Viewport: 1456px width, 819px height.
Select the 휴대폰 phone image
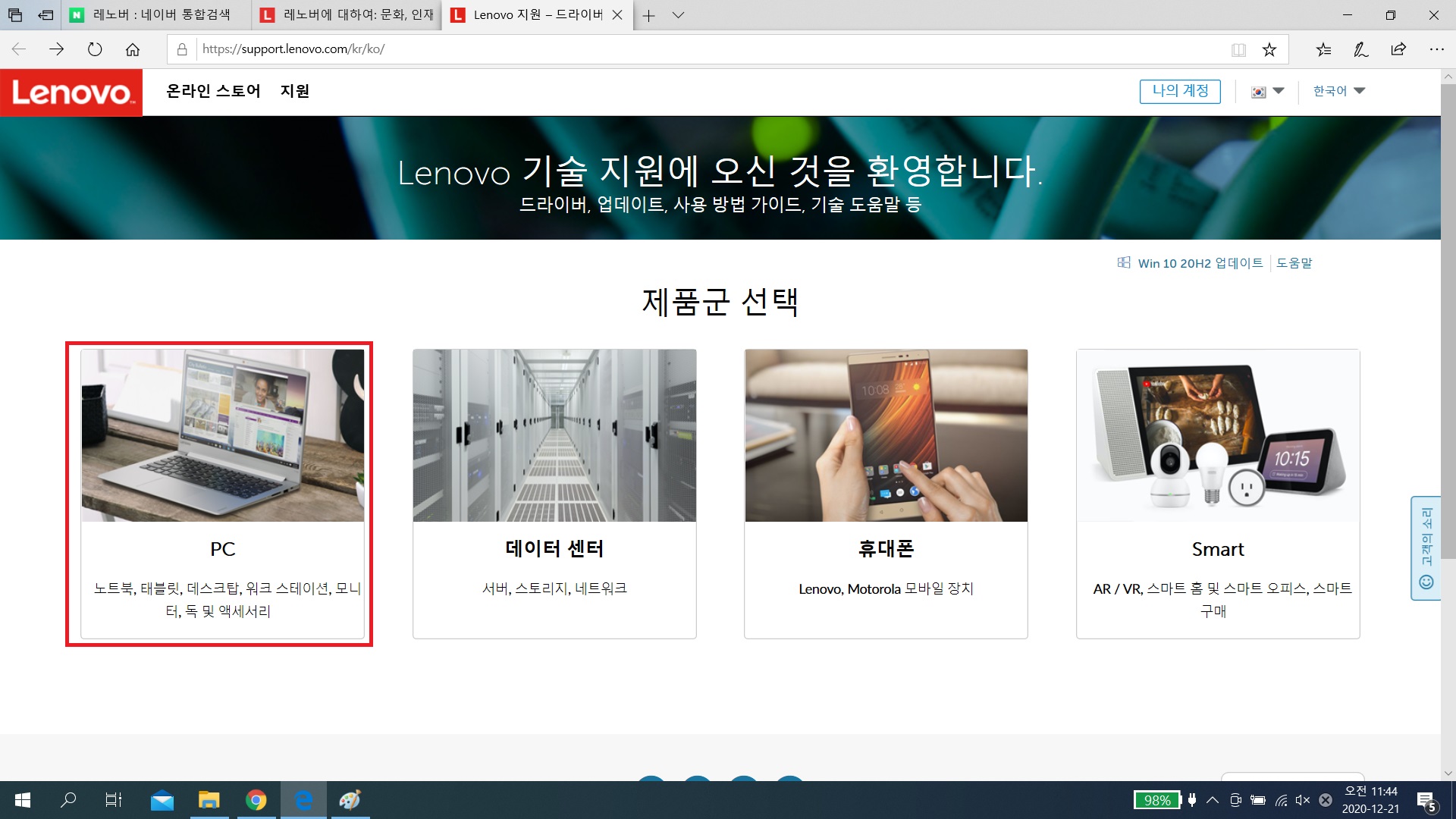(x=886, y=435)
